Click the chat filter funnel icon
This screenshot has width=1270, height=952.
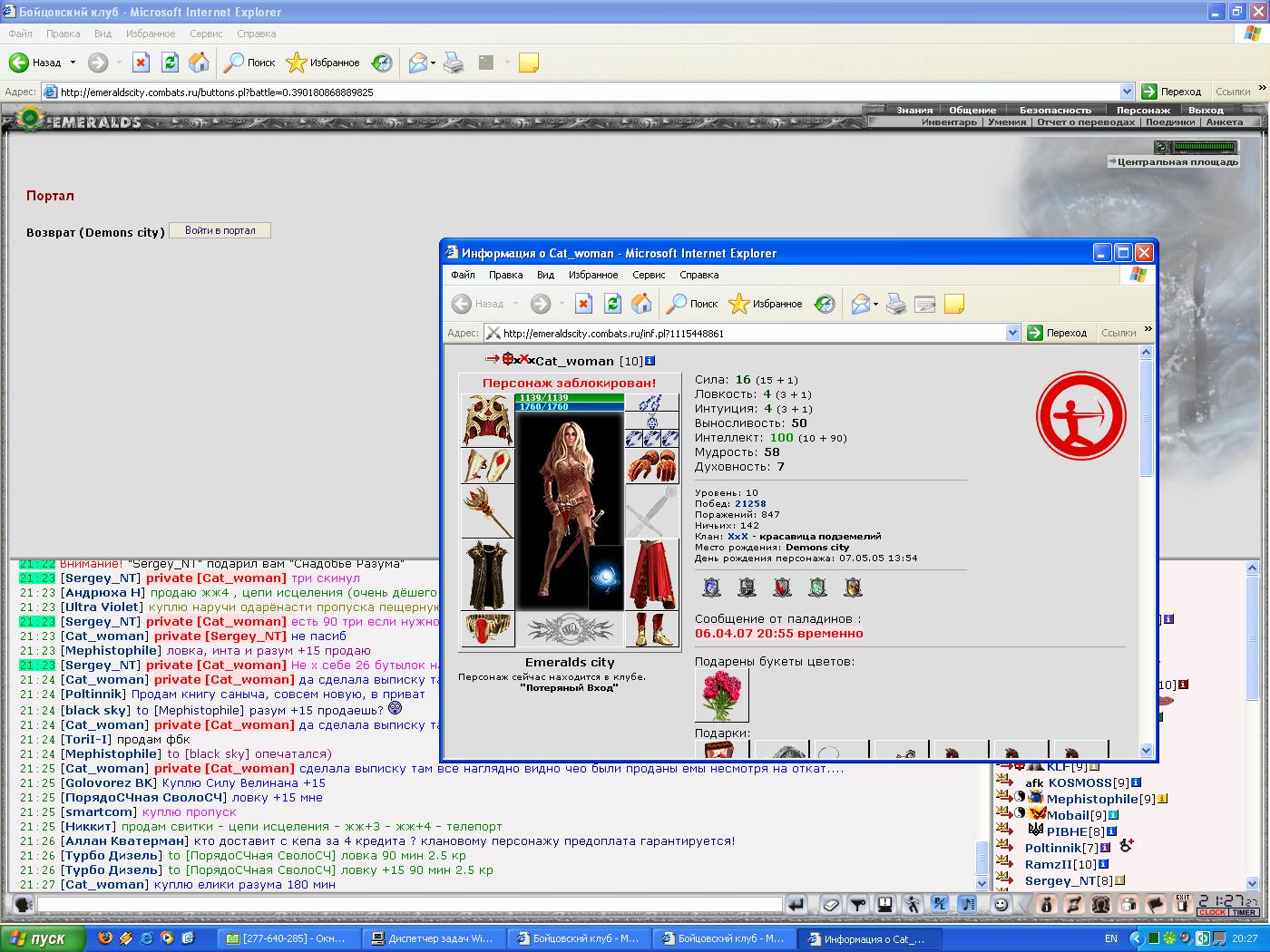pyautogui.click(x=858, y=904)
